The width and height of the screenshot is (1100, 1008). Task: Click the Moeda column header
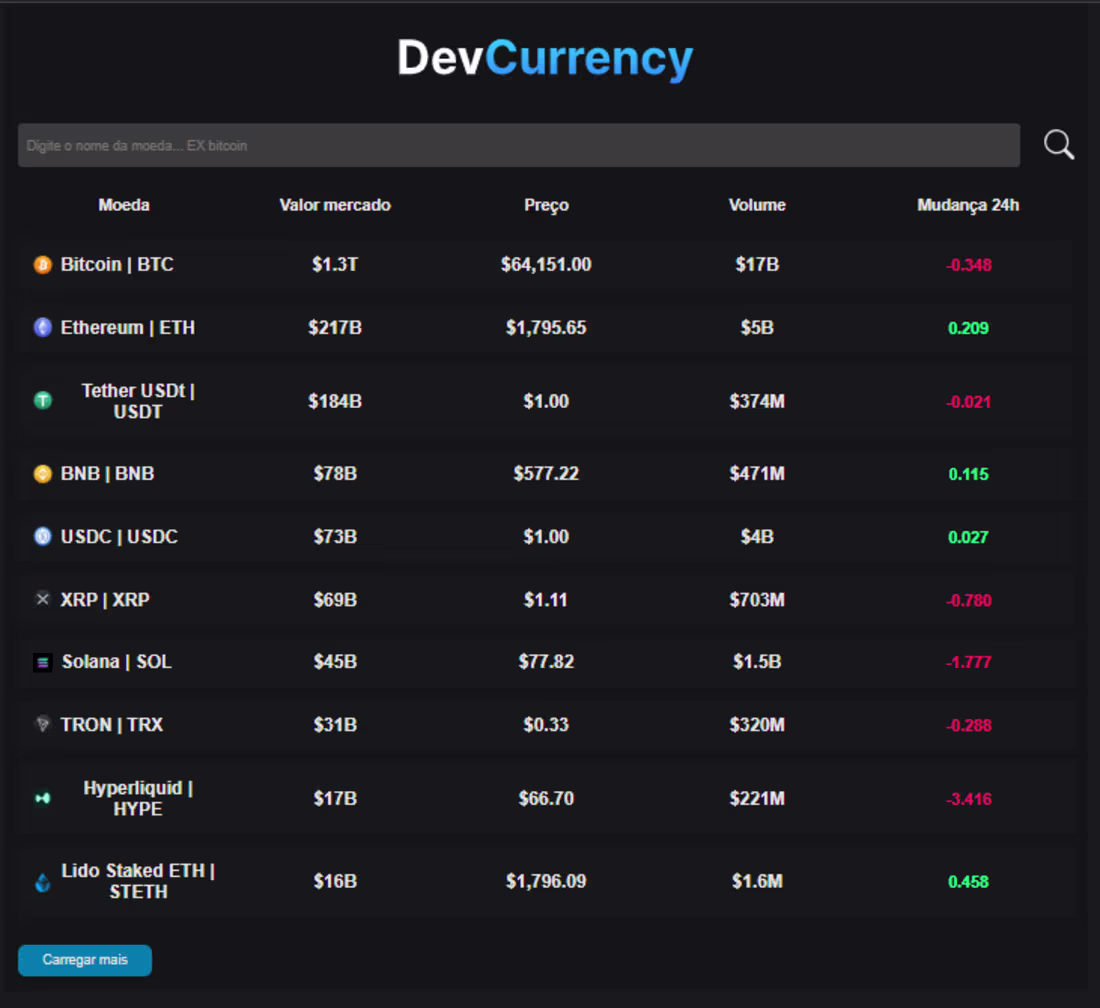123,205
